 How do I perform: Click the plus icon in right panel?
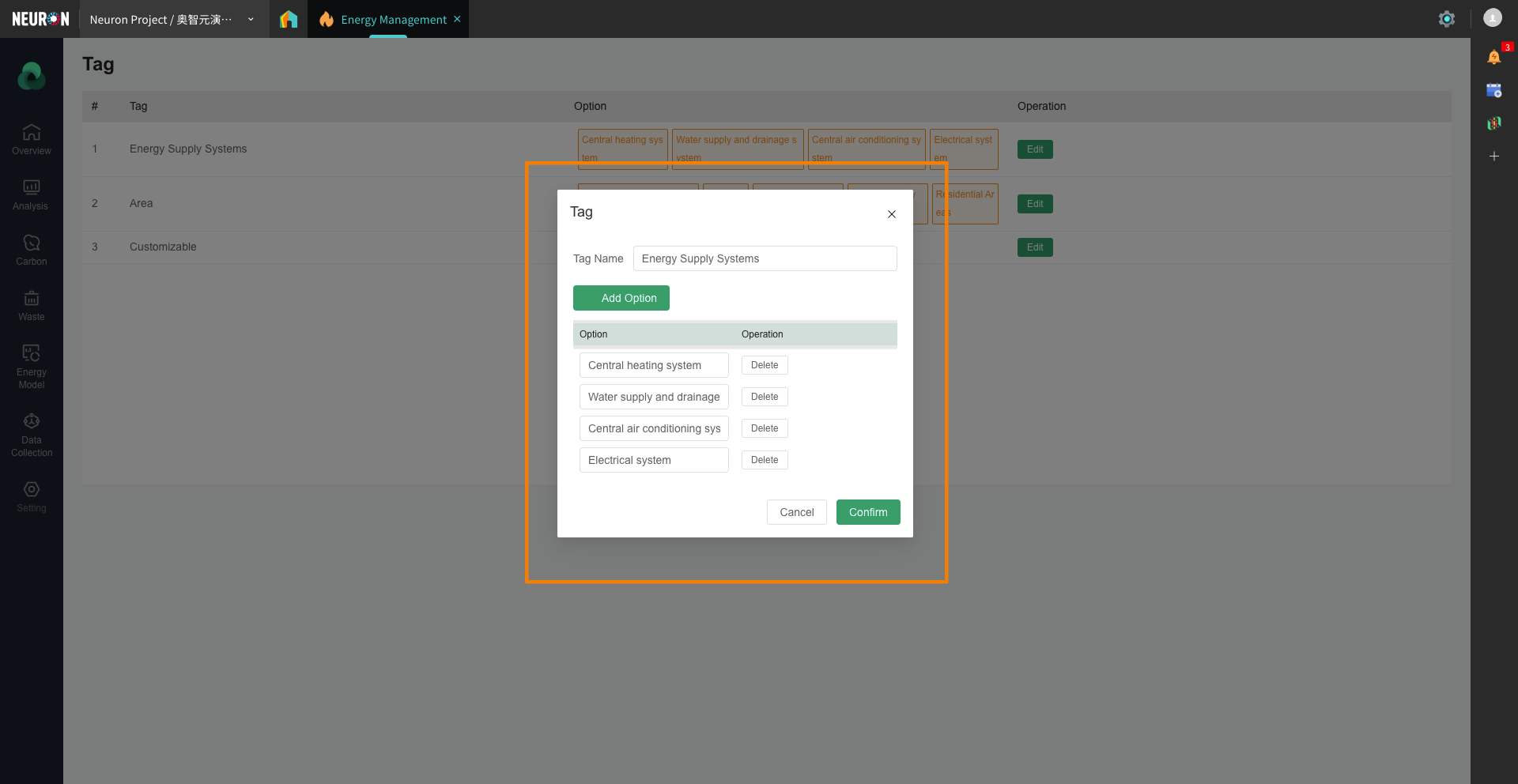1493,156
